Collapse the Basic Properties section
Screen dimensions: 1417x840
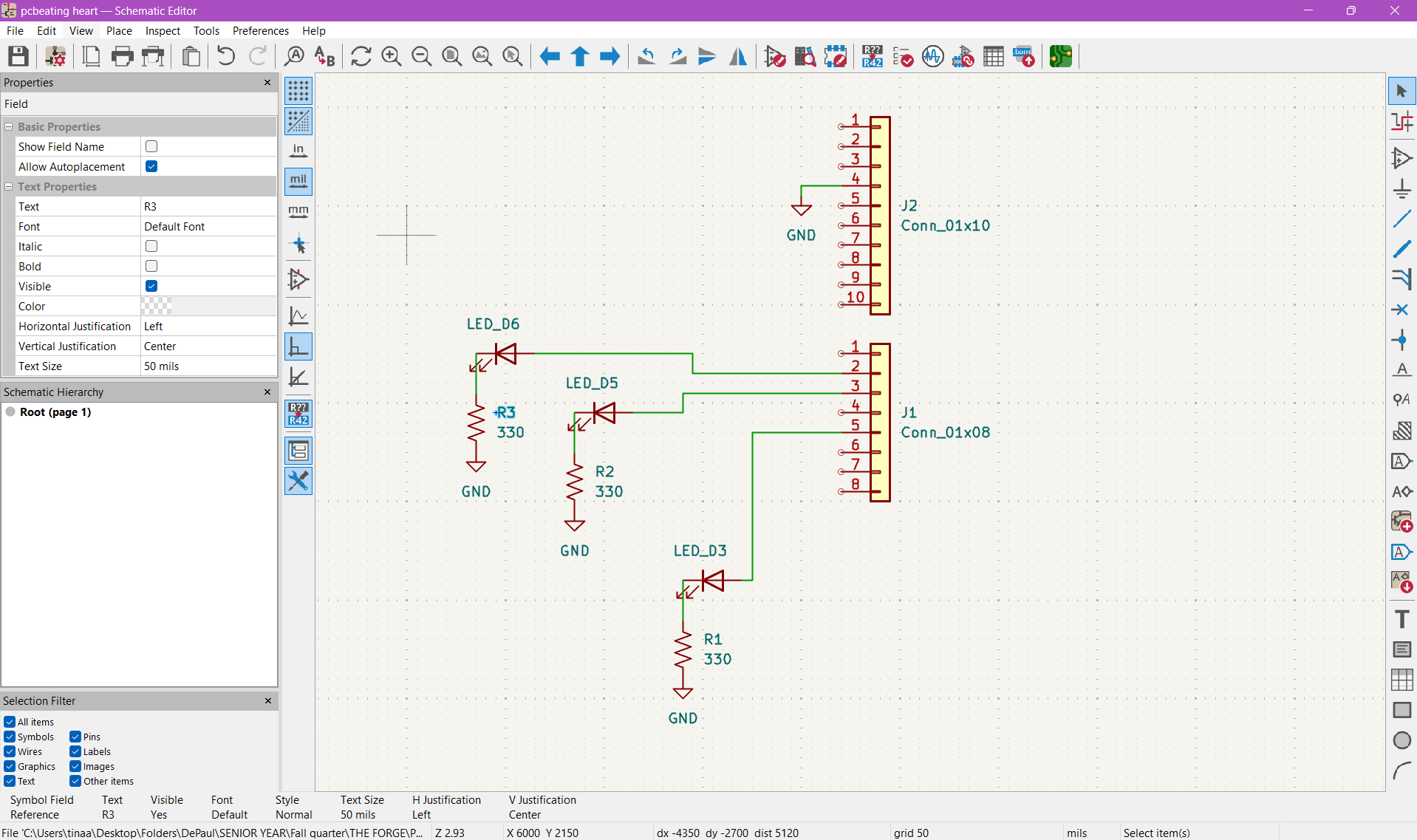coord(9,127)
